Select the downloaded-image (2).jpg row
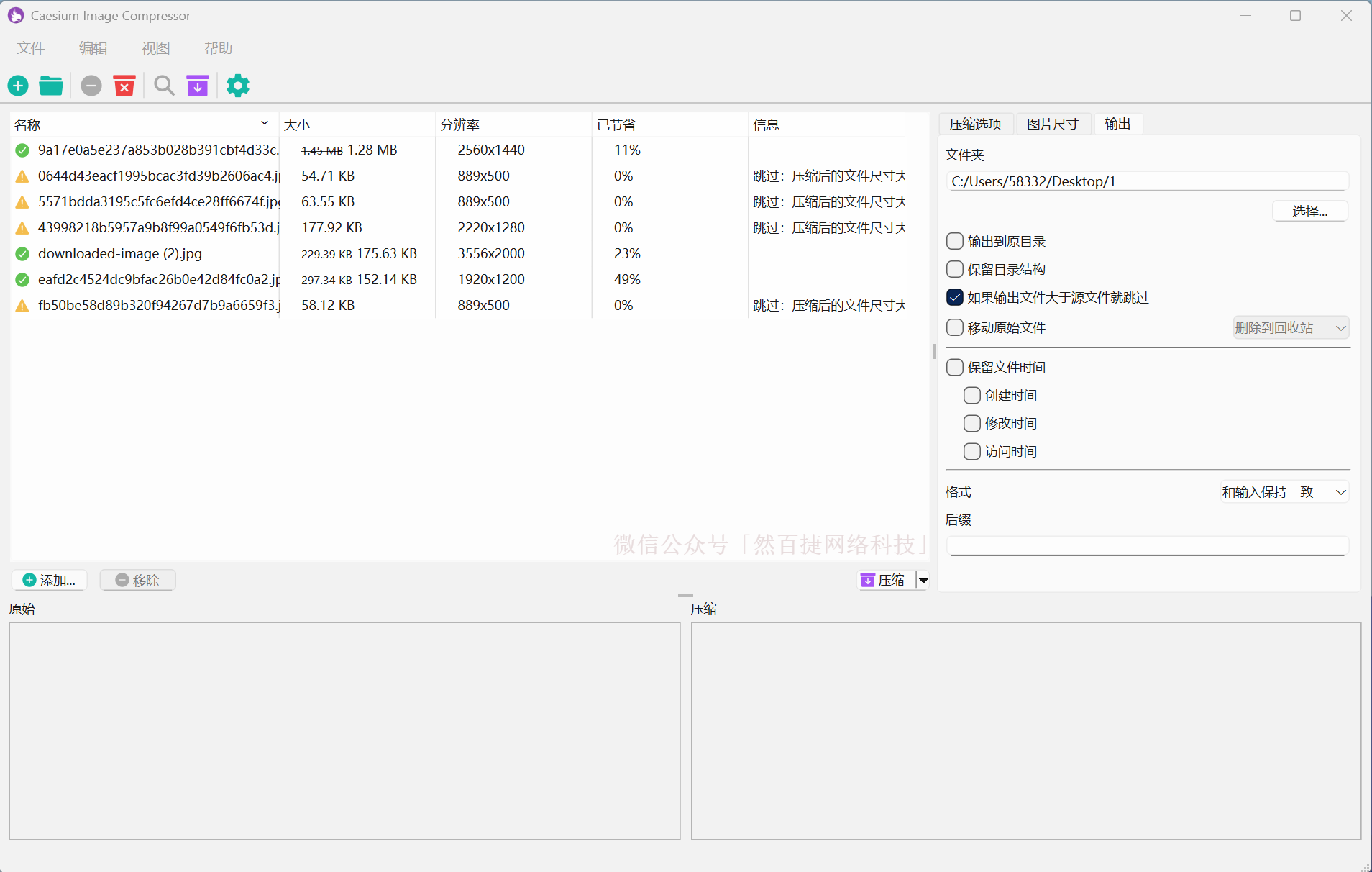 click(x=120, y=254)
